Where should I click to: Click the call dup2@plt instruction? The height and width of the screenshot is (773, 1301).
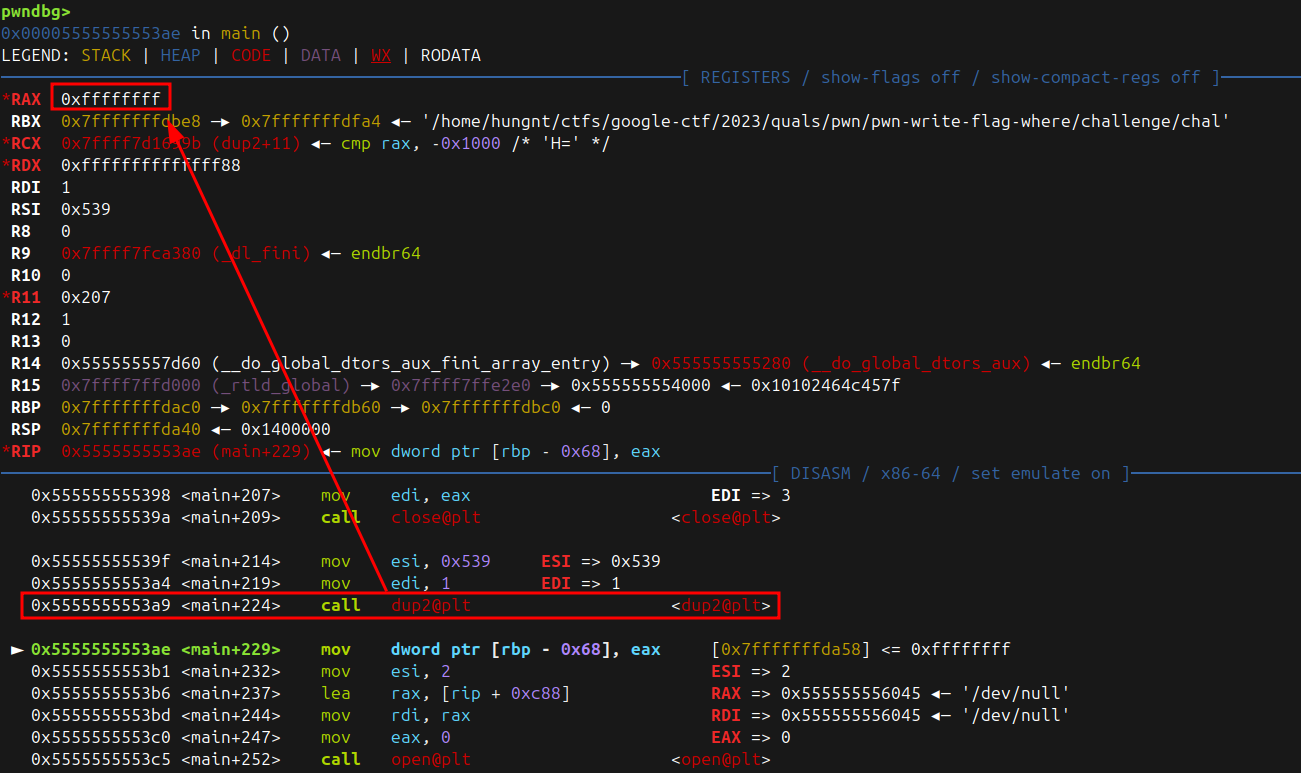coord(395,605)
